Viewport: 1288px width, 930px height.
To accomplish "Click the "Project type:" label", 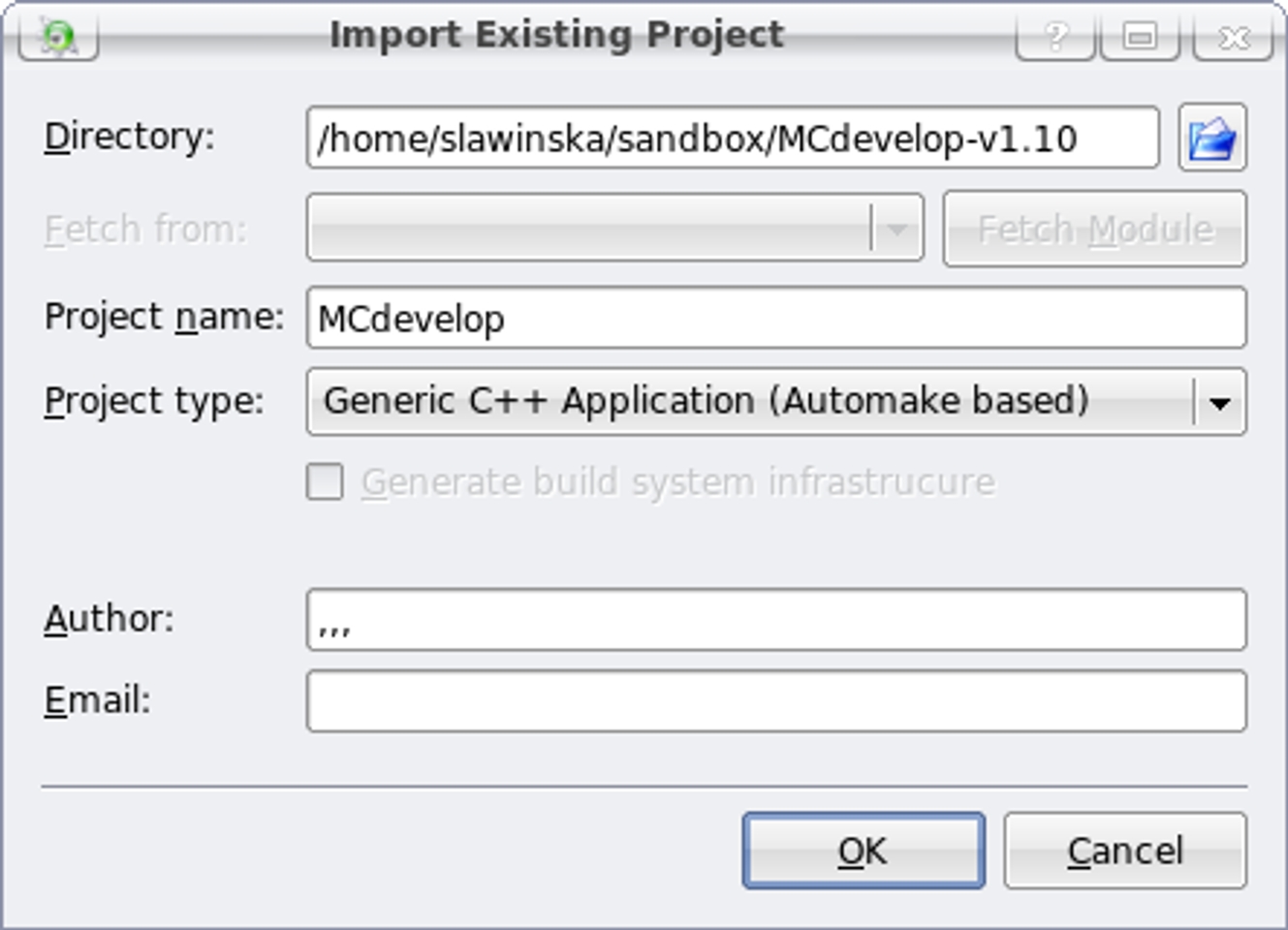I will [154, 401].
